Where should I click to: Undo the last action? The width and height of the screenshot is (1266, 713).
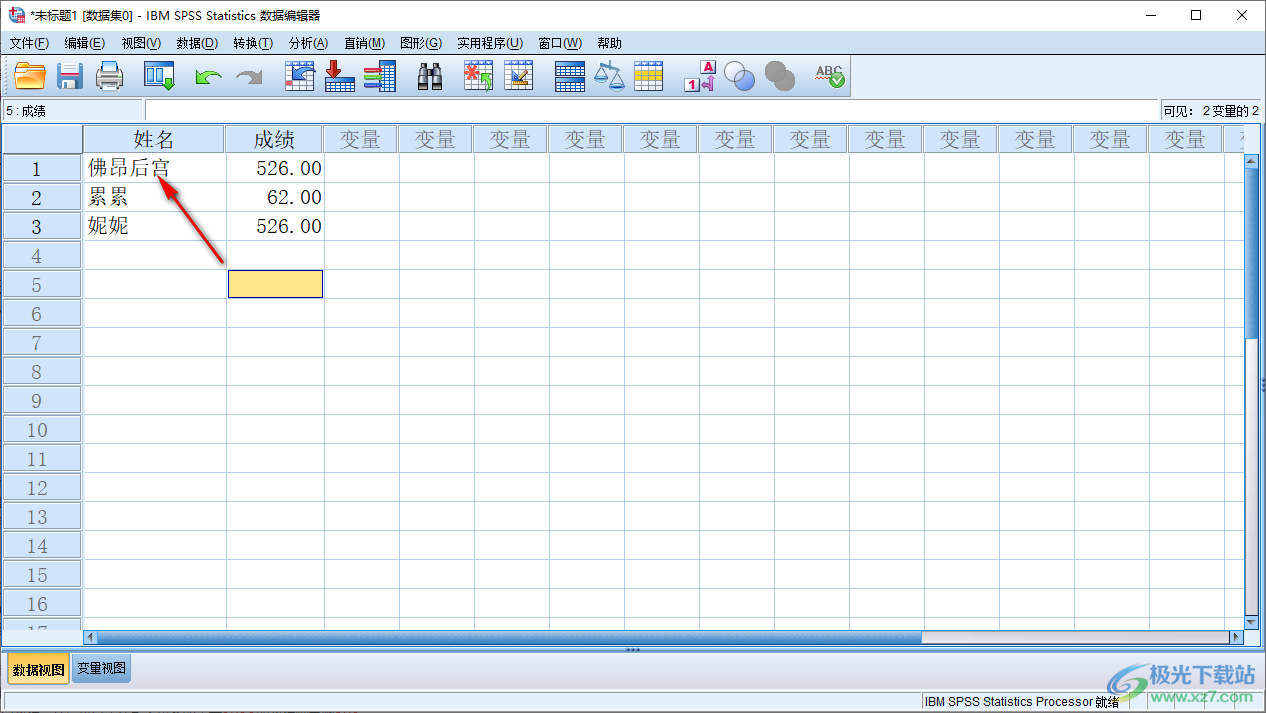tap(208, 76)
